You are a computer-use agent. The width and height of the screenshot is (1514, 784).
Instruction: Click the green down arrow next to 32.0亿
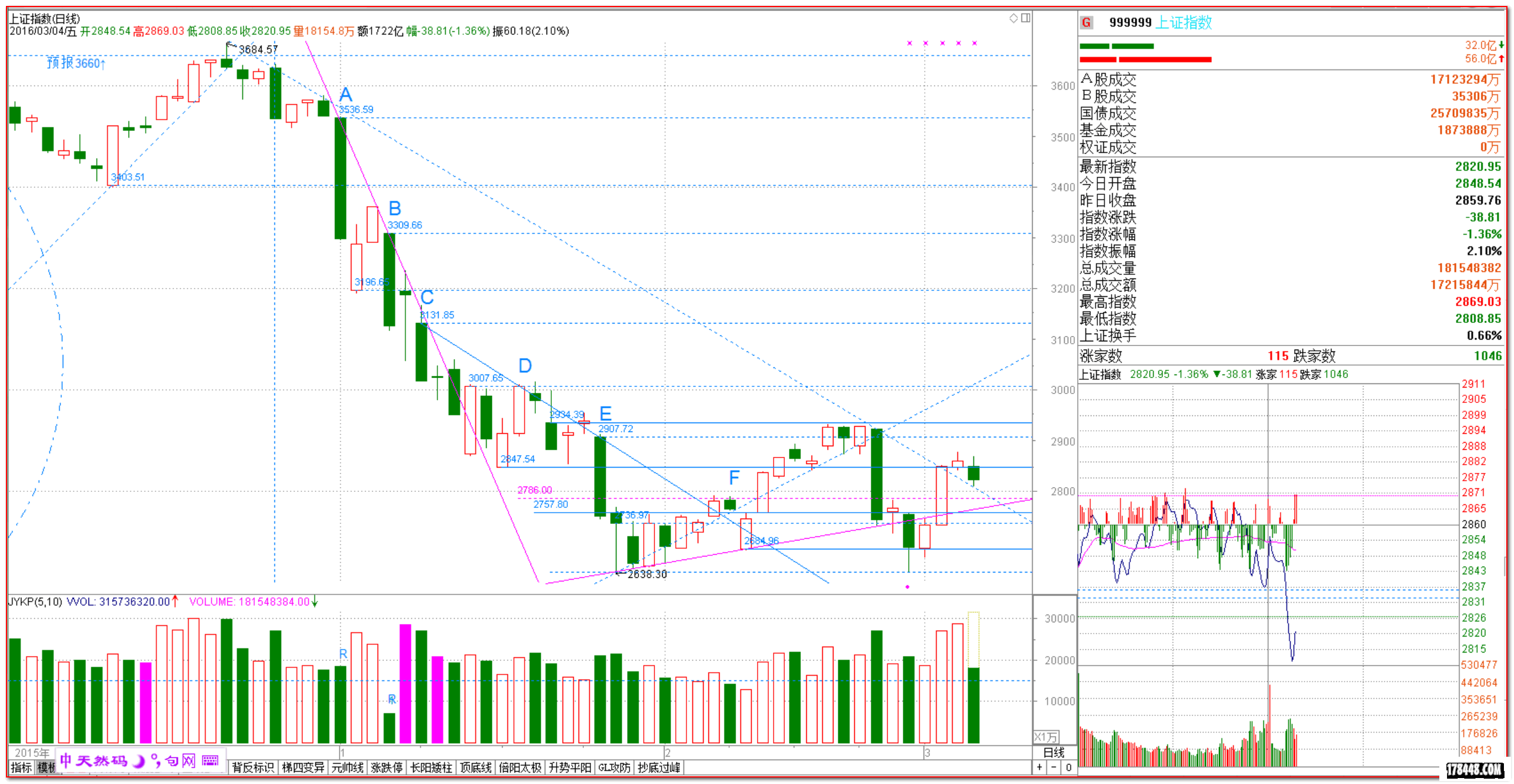pos(1501,45)
